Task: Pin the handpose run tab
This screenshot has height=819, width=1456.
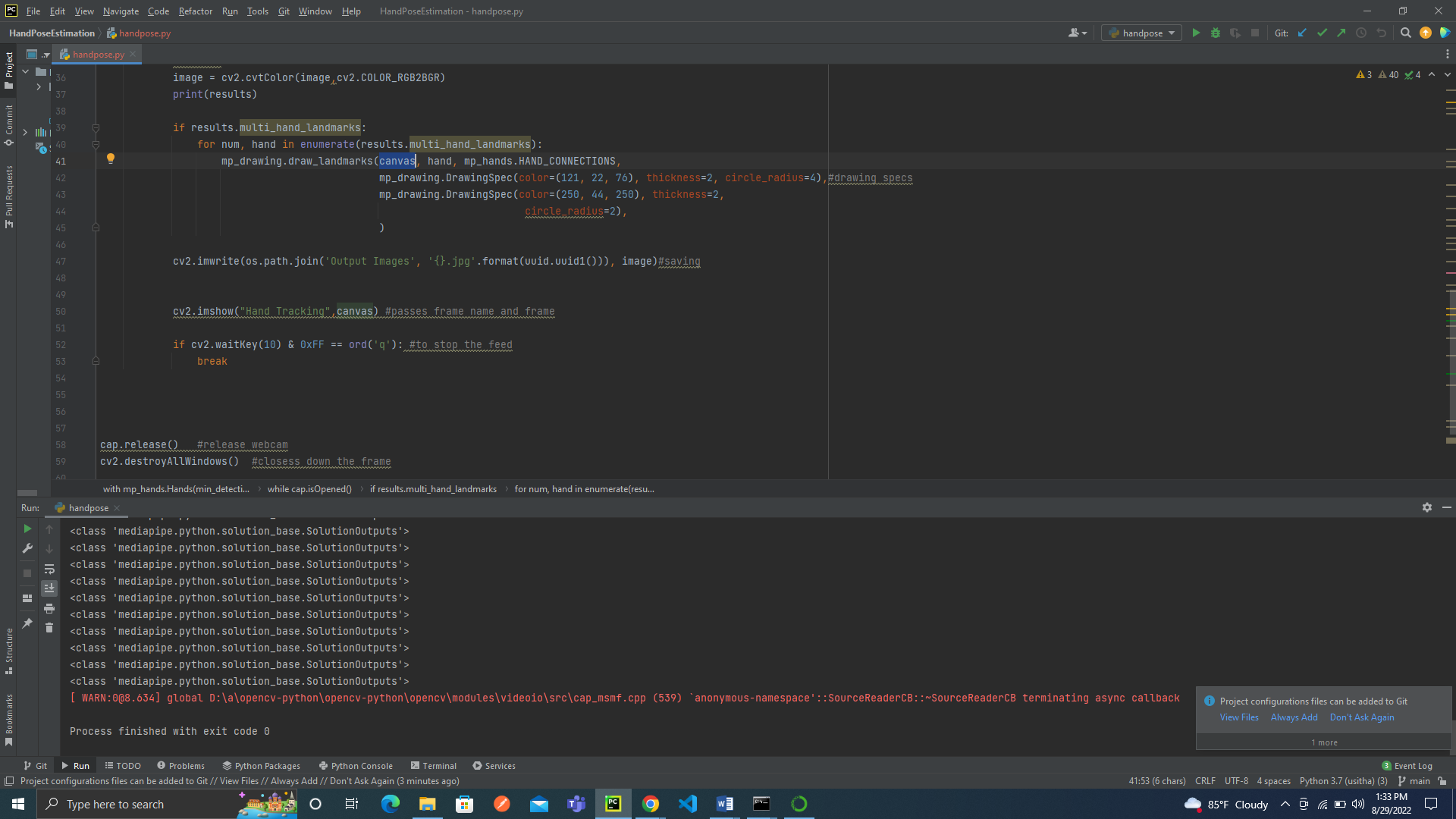Action: (x=28, y=624)
